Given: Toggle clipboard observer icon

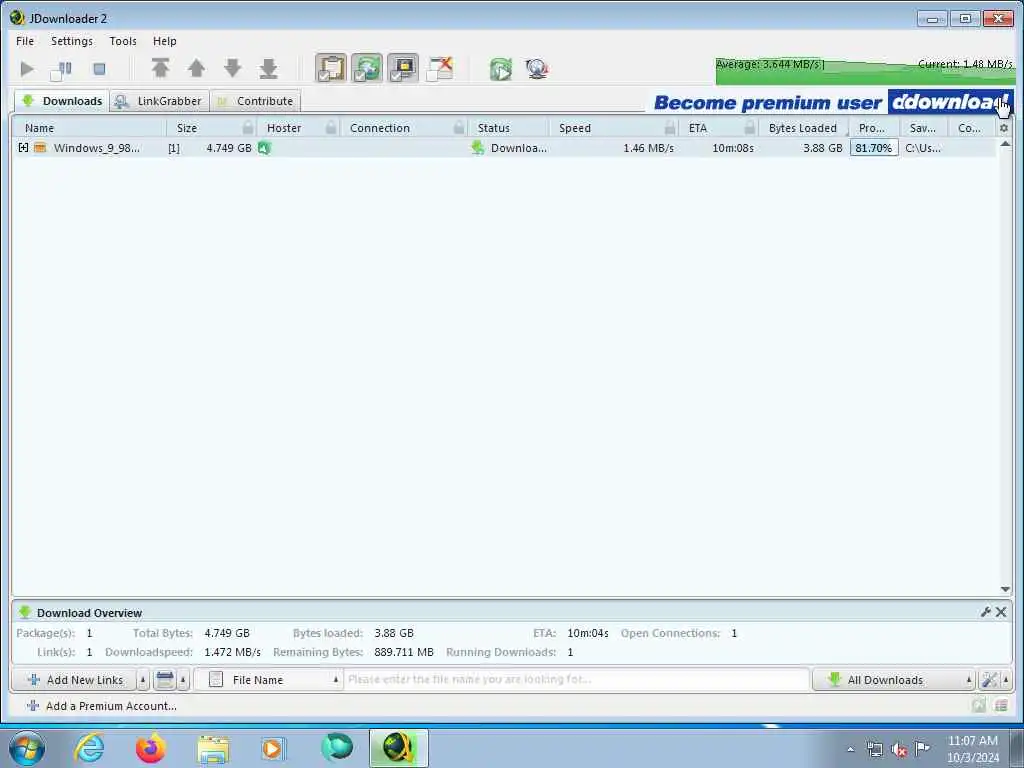Looking at the screenshot, I should pyautogui.click(x=331, y=69).
